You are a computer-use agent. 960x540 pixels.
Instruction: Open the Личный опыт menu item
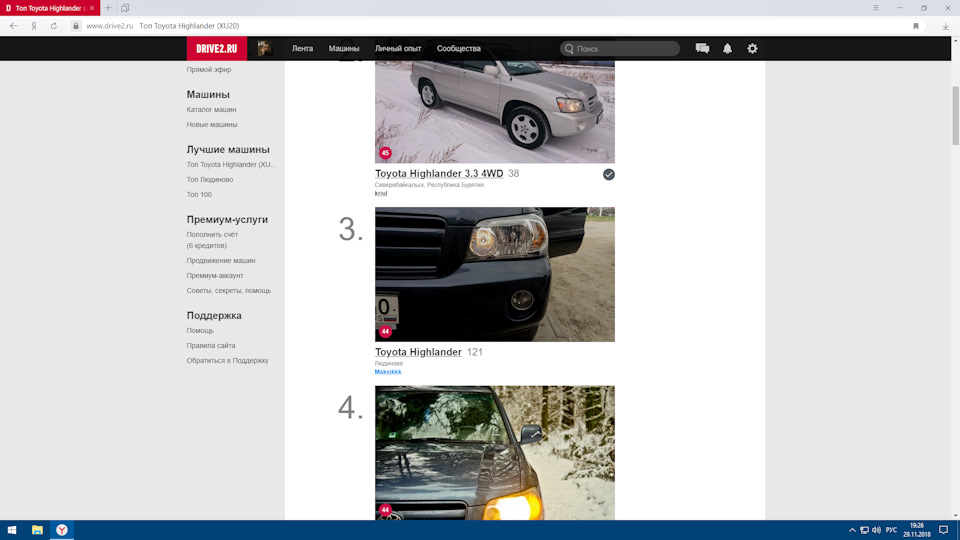pyautogui.click(x=398, y=48)
